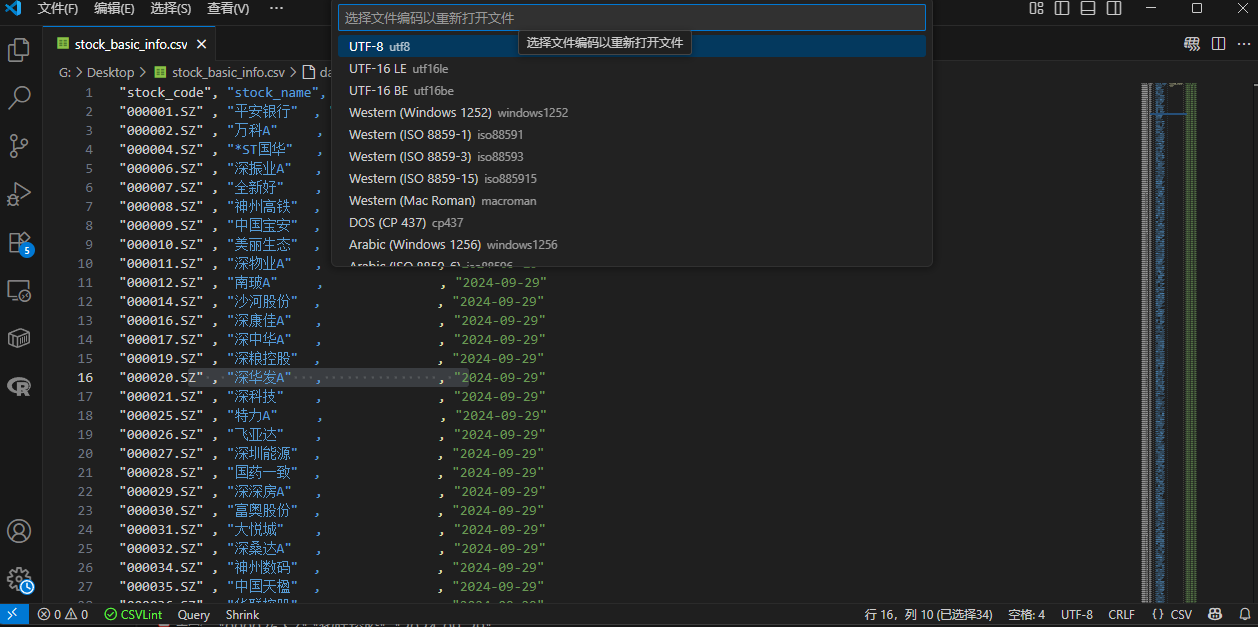
Task: Click the text "国药一致" on line 21
Action: pos(262,472)
